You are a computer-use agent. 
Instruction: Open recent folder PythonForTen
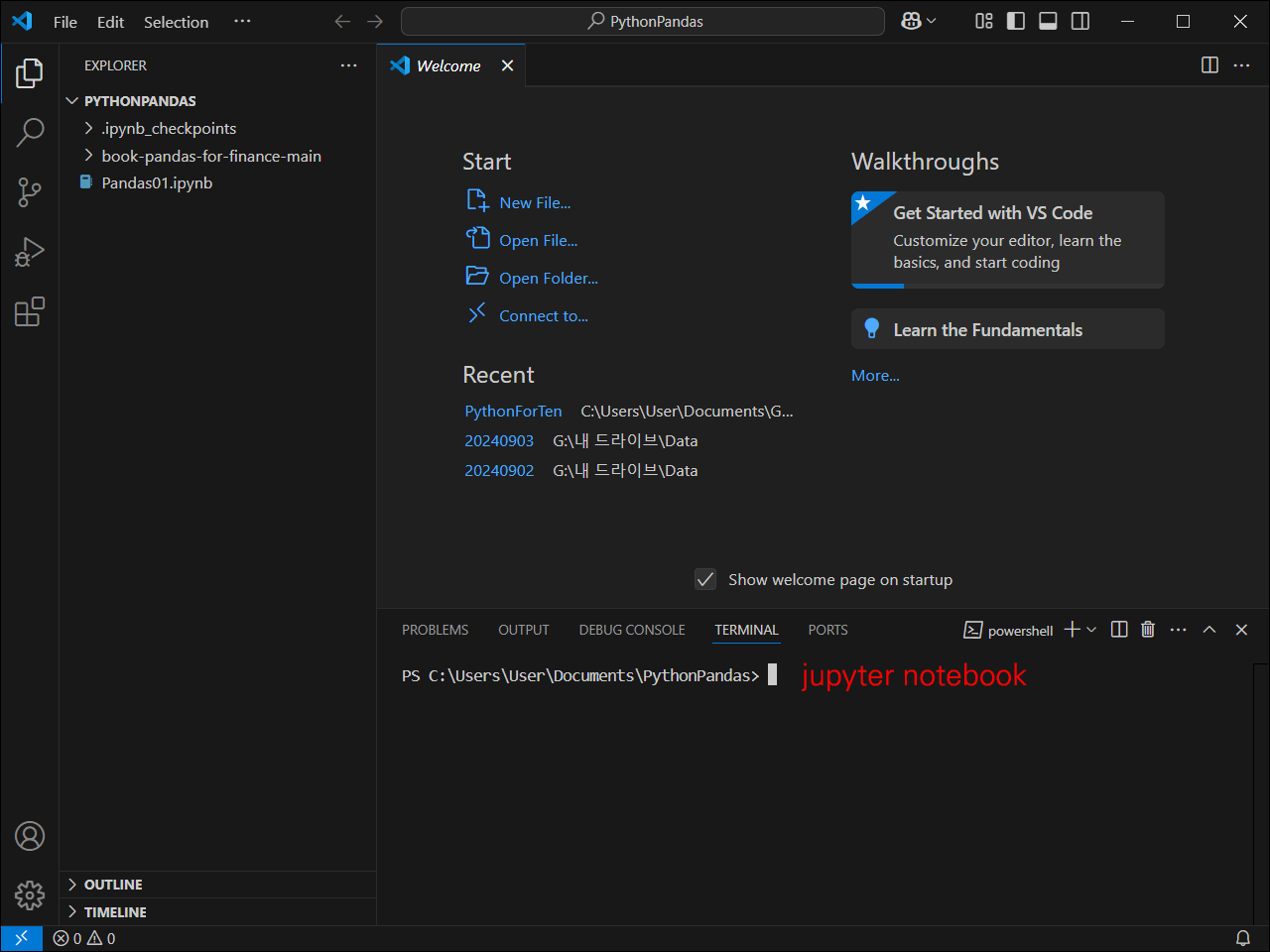point(513,411)
